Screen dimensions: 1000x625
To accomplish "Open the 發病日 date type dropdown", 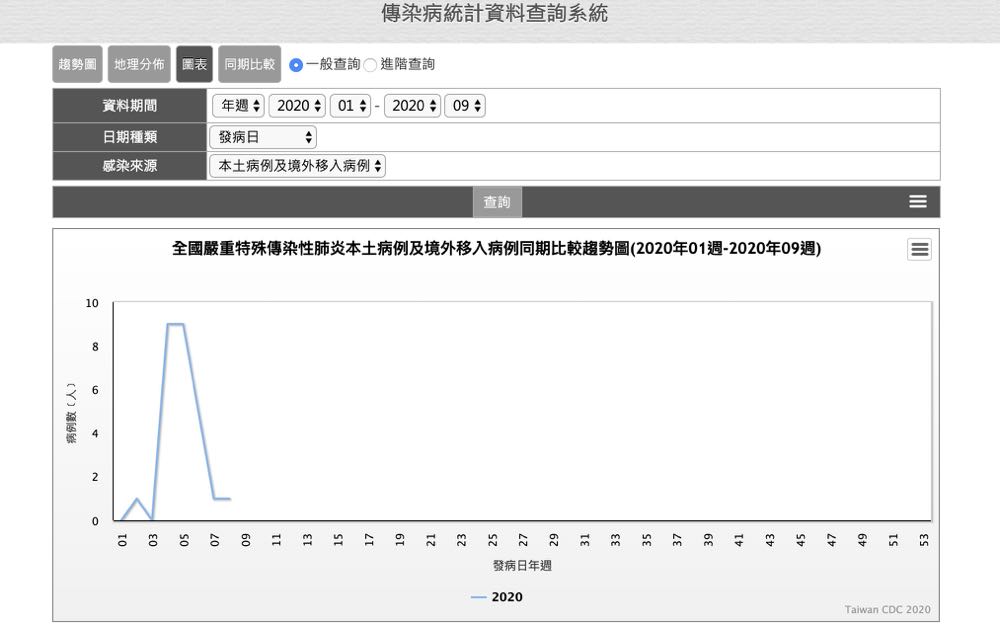I will tap(263, 137).
